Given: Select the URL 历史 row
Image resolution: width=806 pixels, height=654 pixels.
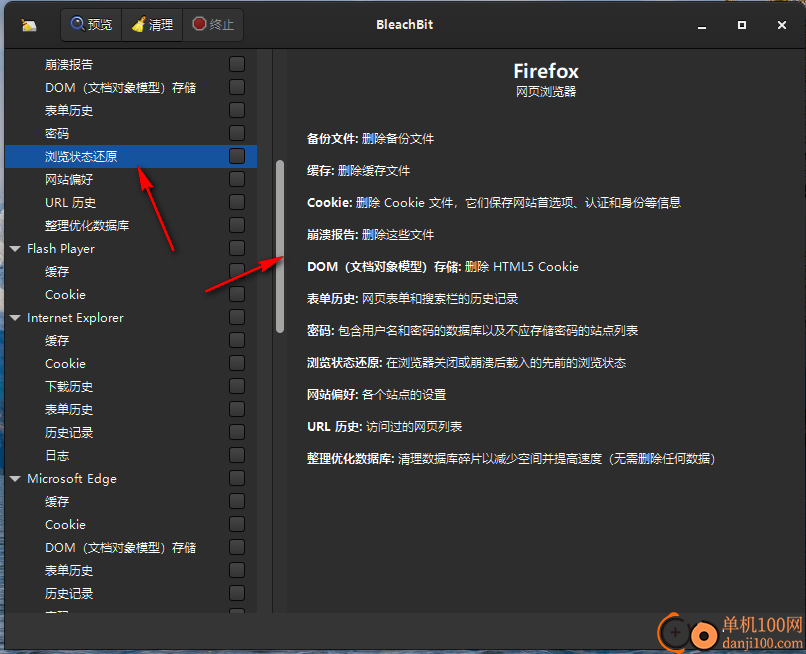Looking at the screenshot, I should coord(131,202).
